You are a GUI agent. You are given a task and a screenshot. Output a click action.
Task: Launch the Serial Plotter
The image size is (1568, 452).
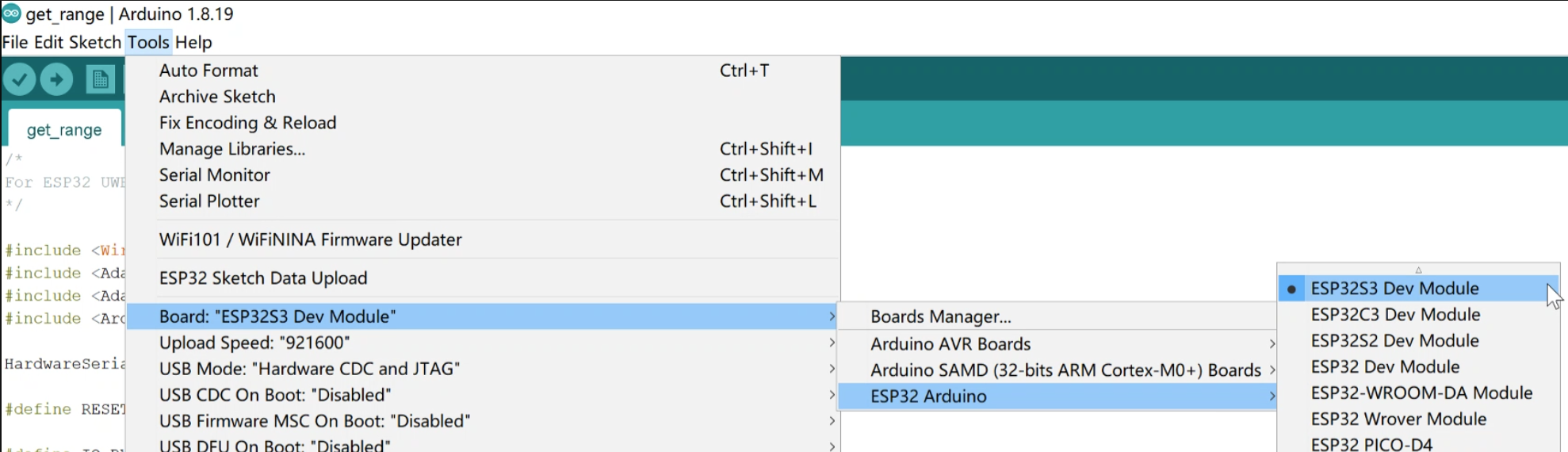point(483,201)
